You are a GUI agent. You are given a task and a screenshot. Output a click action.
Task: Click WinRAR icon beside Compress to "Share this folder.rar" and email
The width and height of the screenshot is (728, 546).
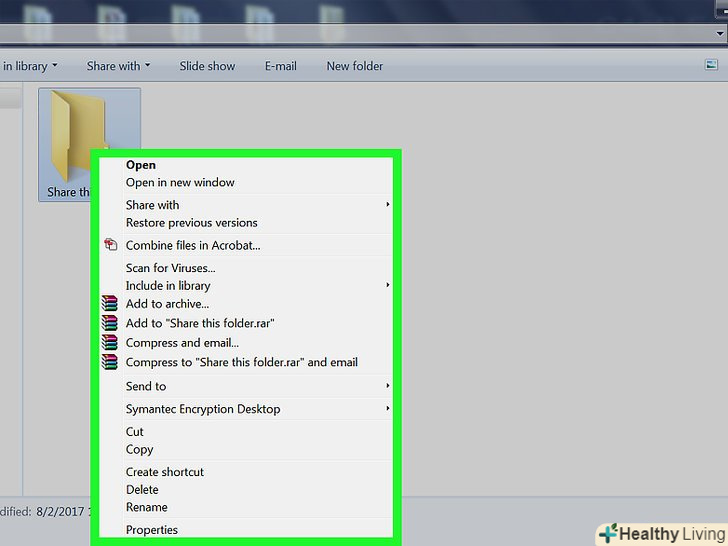pos(110,362)
